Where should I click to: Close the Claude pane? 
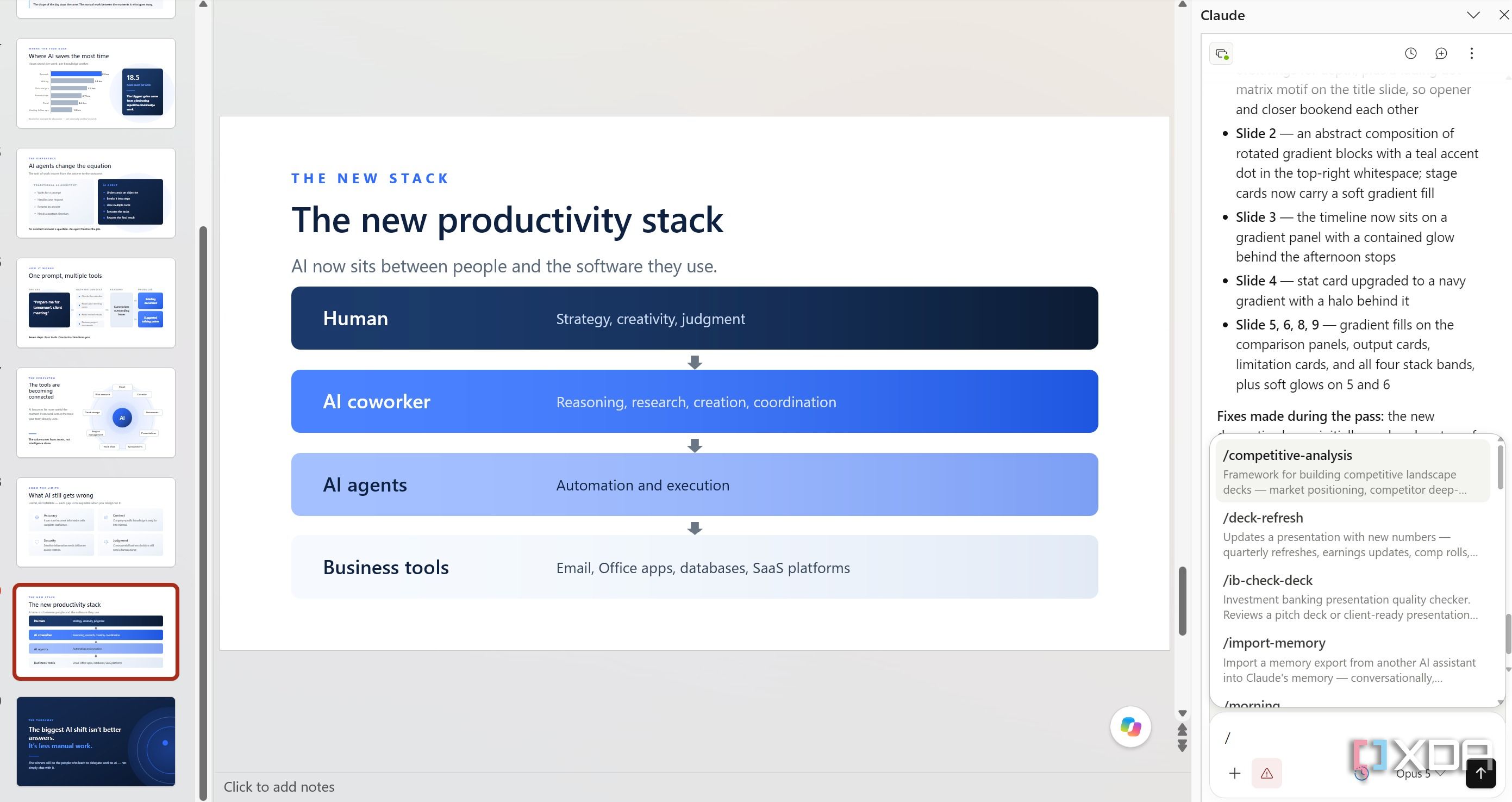click(1504, 15)
